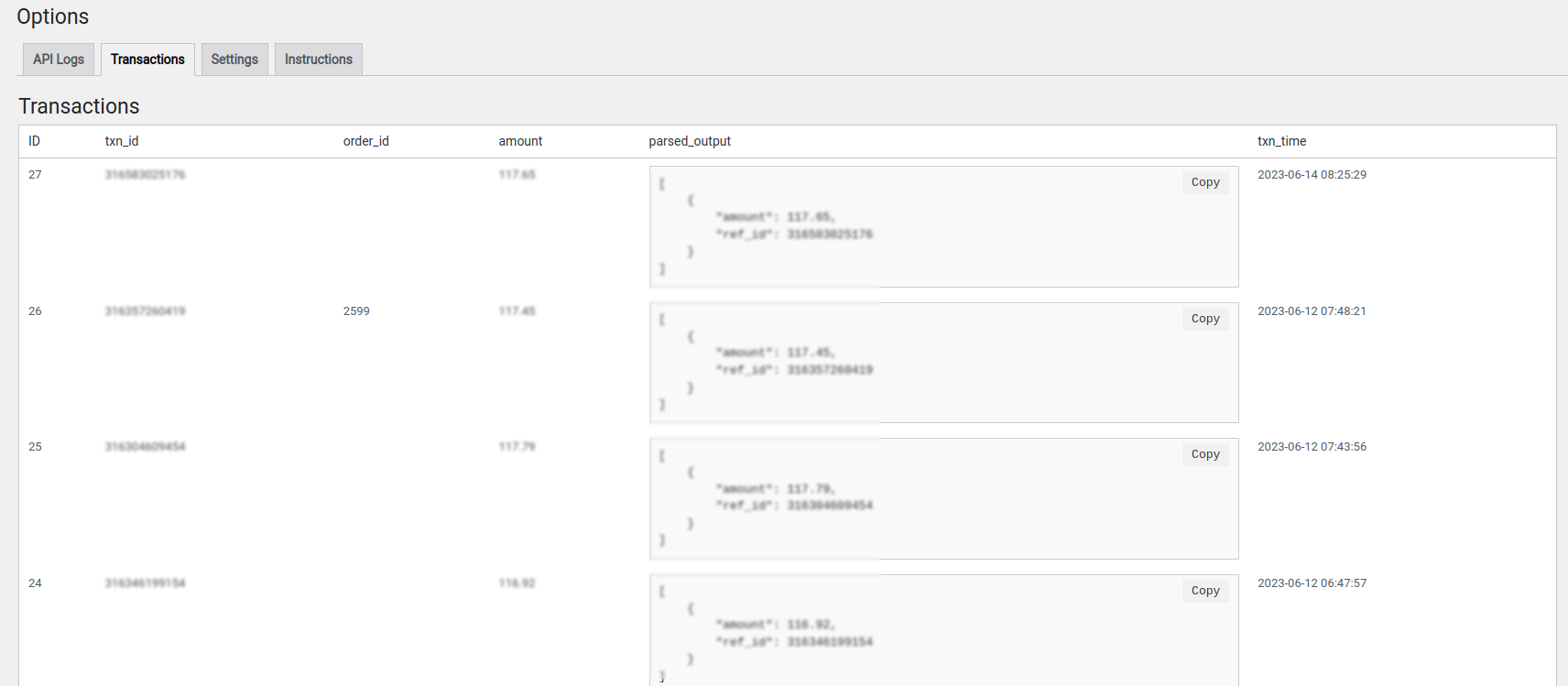Click the 2023-06-12 07:48:21 timestamp
The height and width of the screenshot is (686, 1568).
(1312, 311)
